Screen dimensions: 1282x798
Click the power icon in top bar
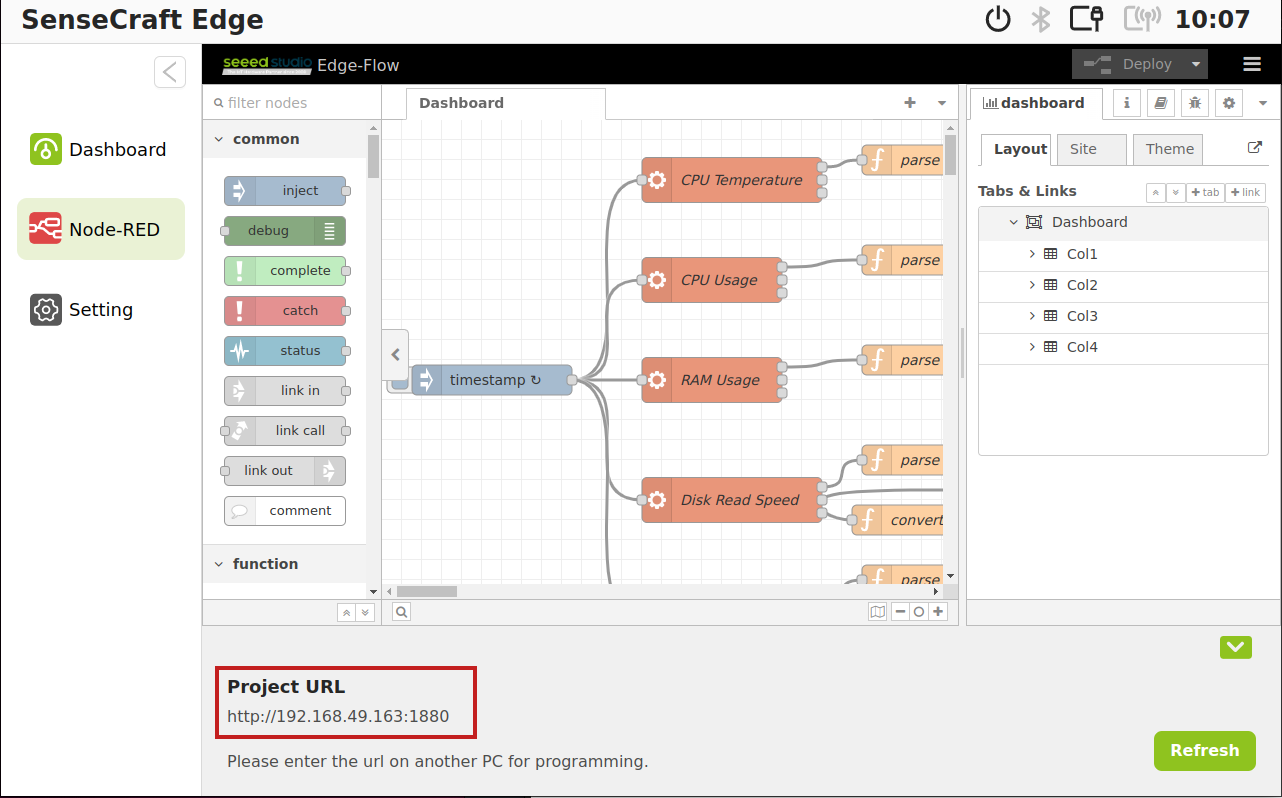pos(998,20)
